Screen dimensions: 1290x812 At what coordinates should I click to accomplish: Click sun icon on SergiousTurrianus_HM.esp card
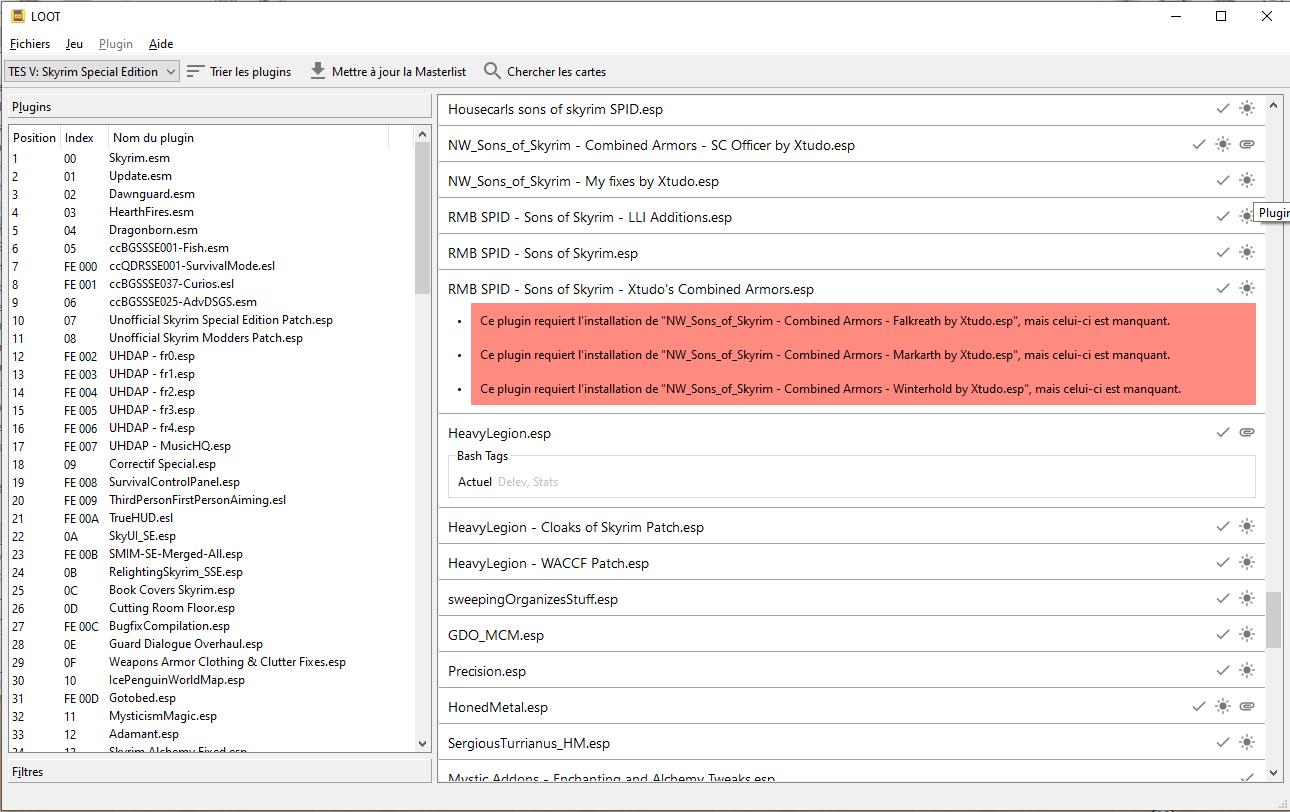1246,742
